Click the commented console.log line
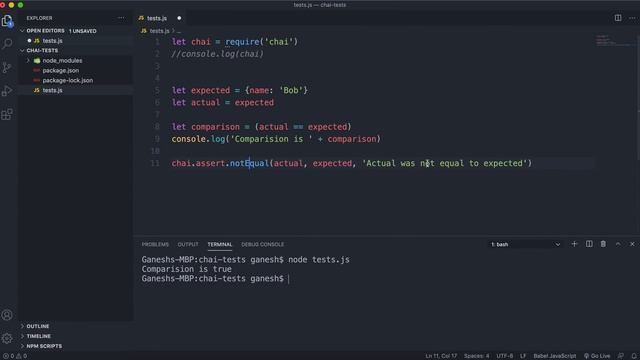 tap(218, 54)
